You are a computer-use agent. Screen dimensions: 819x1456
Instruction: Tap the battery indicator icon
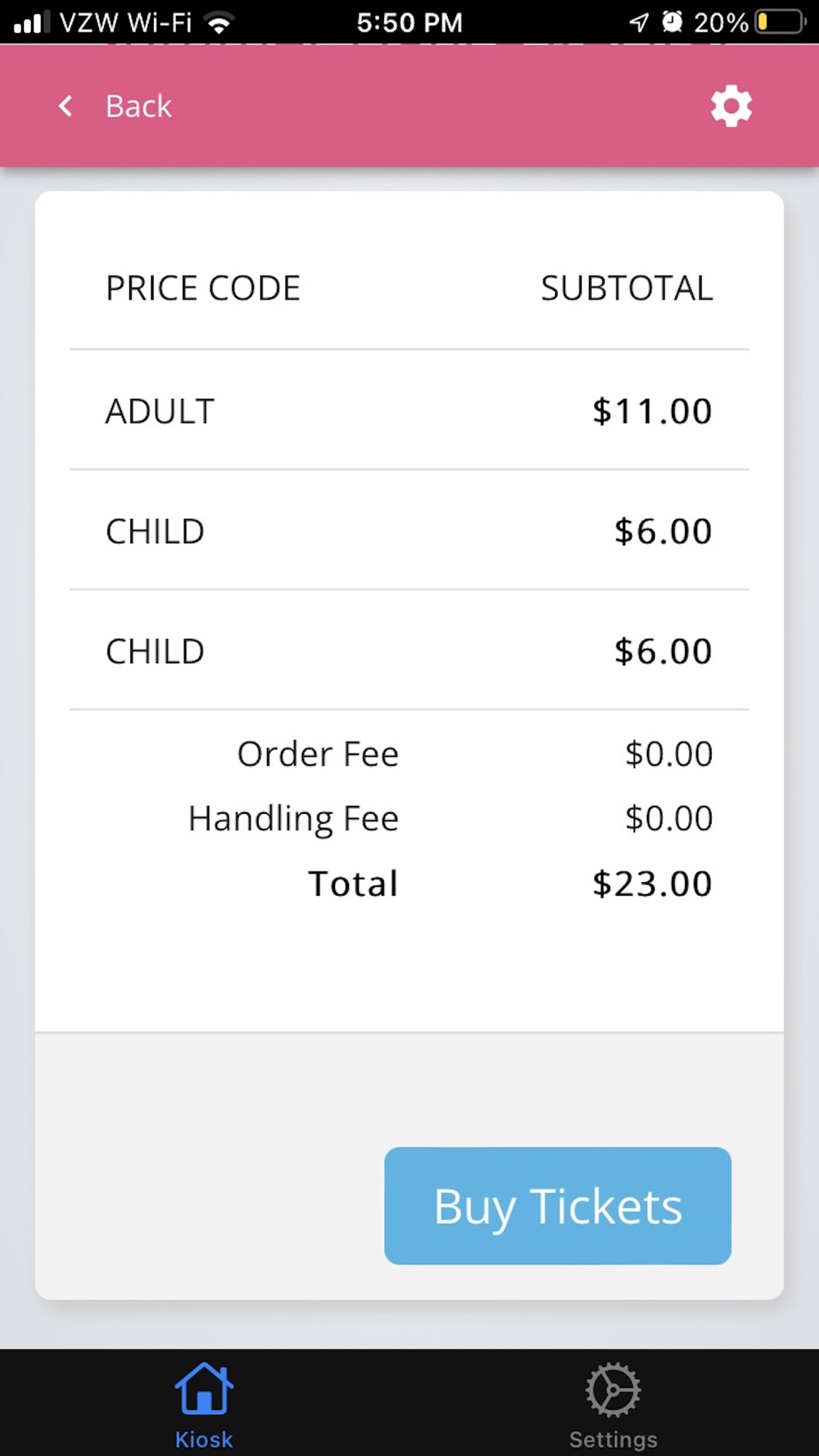click(x=780, y=22)
